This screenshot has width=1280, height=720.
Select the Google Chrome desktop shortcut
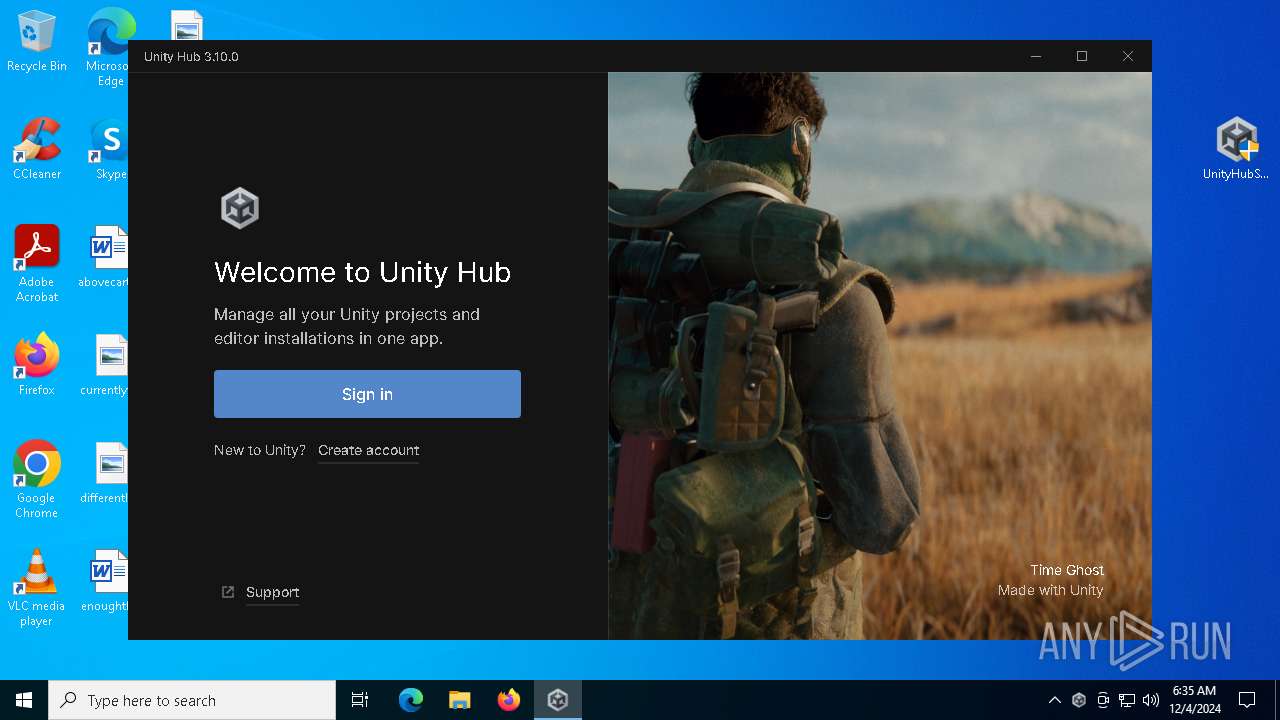pyautogui.click(x=37, y=479)
